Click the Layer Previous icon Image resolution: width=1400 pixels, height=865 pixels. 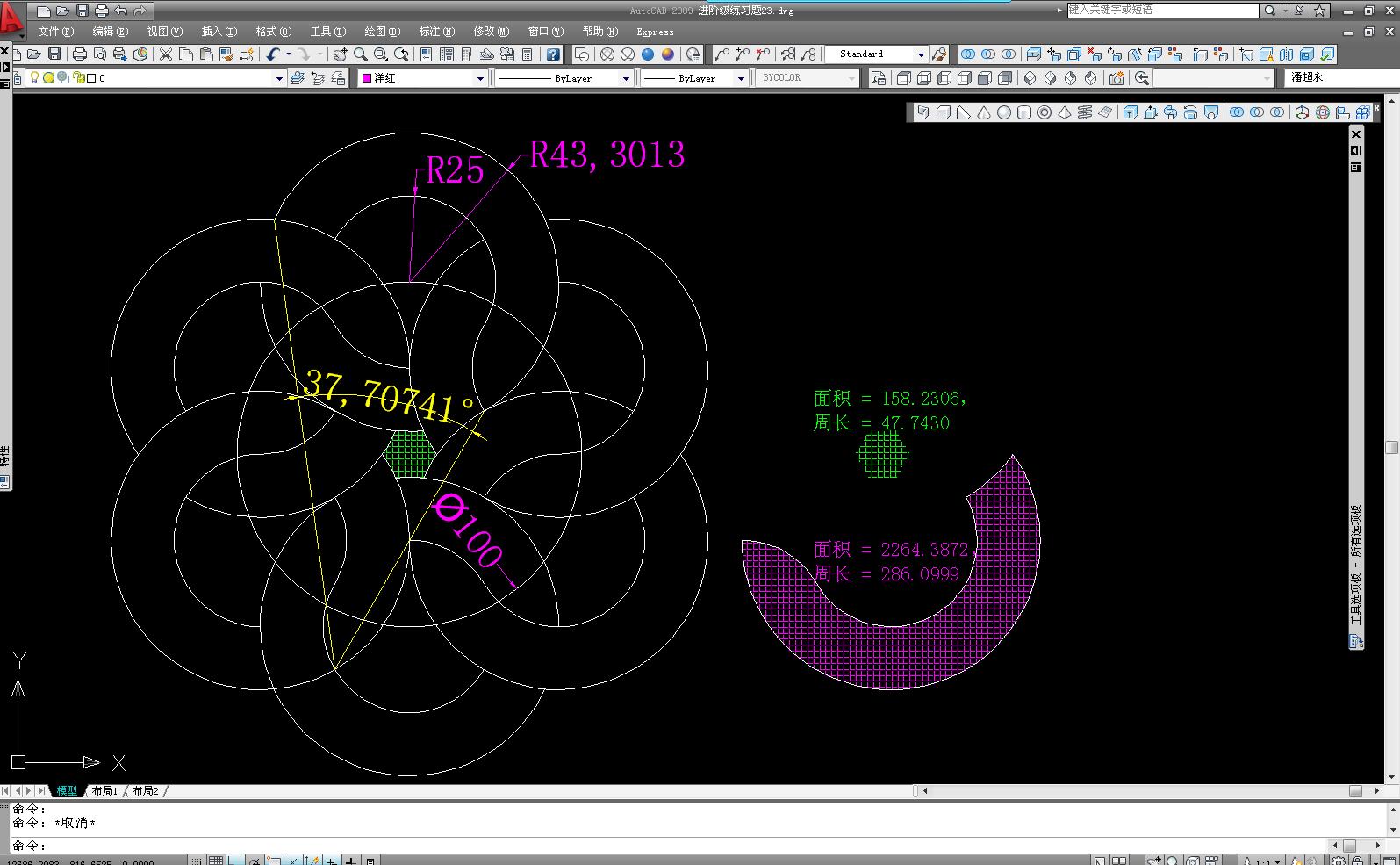click(318, 78)
